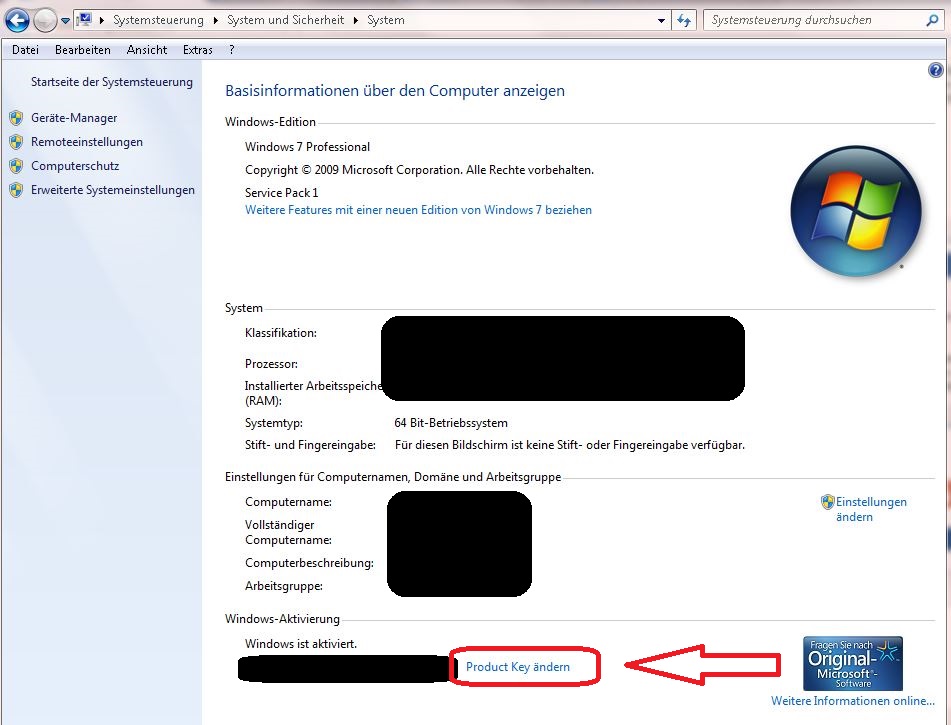Expand the address bar history dropdown
The image size is (951, 725).
pyautogui.click(x=661, y=21)
